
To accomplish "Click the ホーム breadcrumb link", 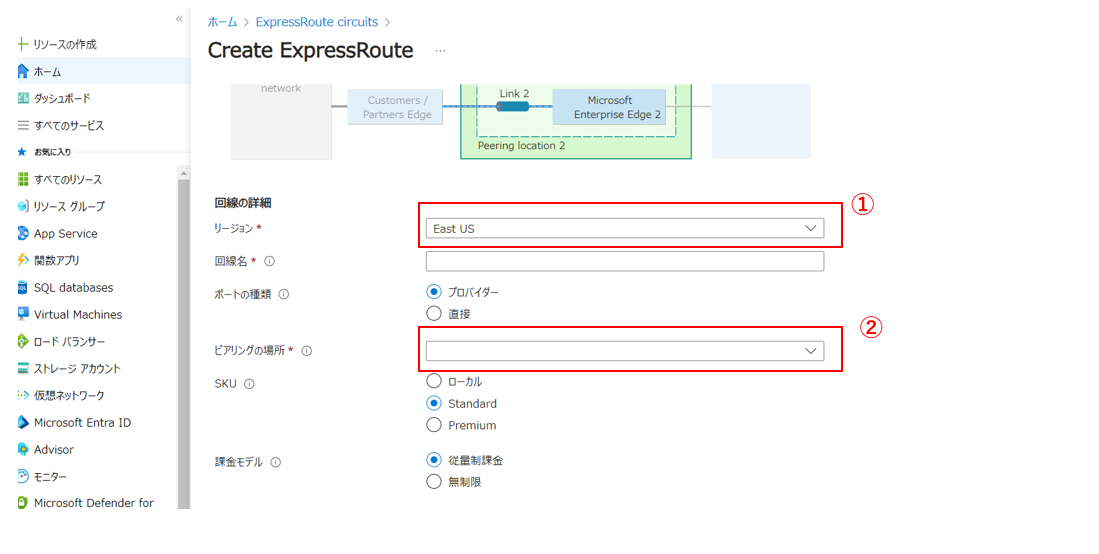I will click(x=222, y=22).
